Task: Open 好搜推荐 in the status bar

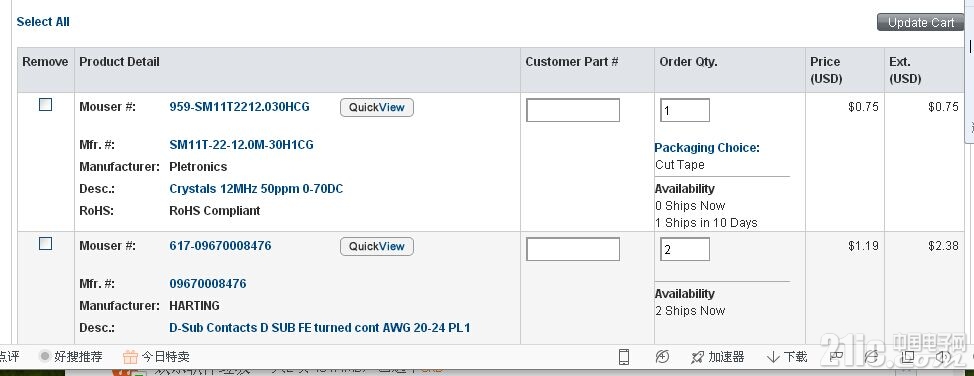Action: tap(71, 357)
